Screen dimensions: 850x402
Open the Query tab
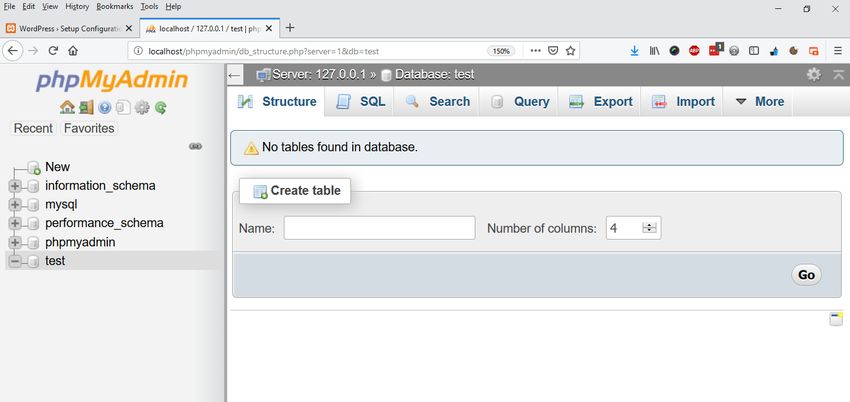(519, 102)
